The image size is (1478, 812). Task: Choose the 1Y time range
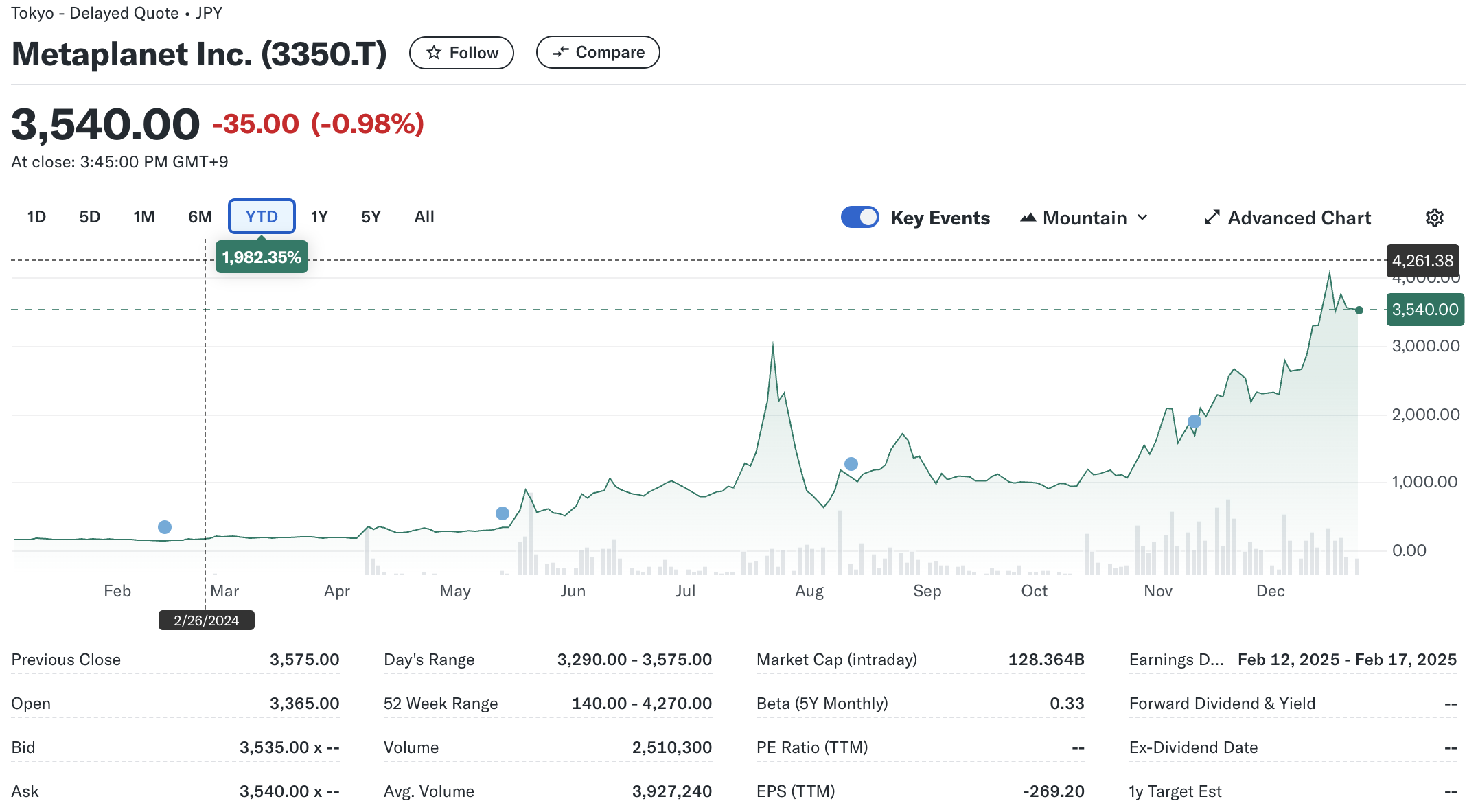(319, 217)
